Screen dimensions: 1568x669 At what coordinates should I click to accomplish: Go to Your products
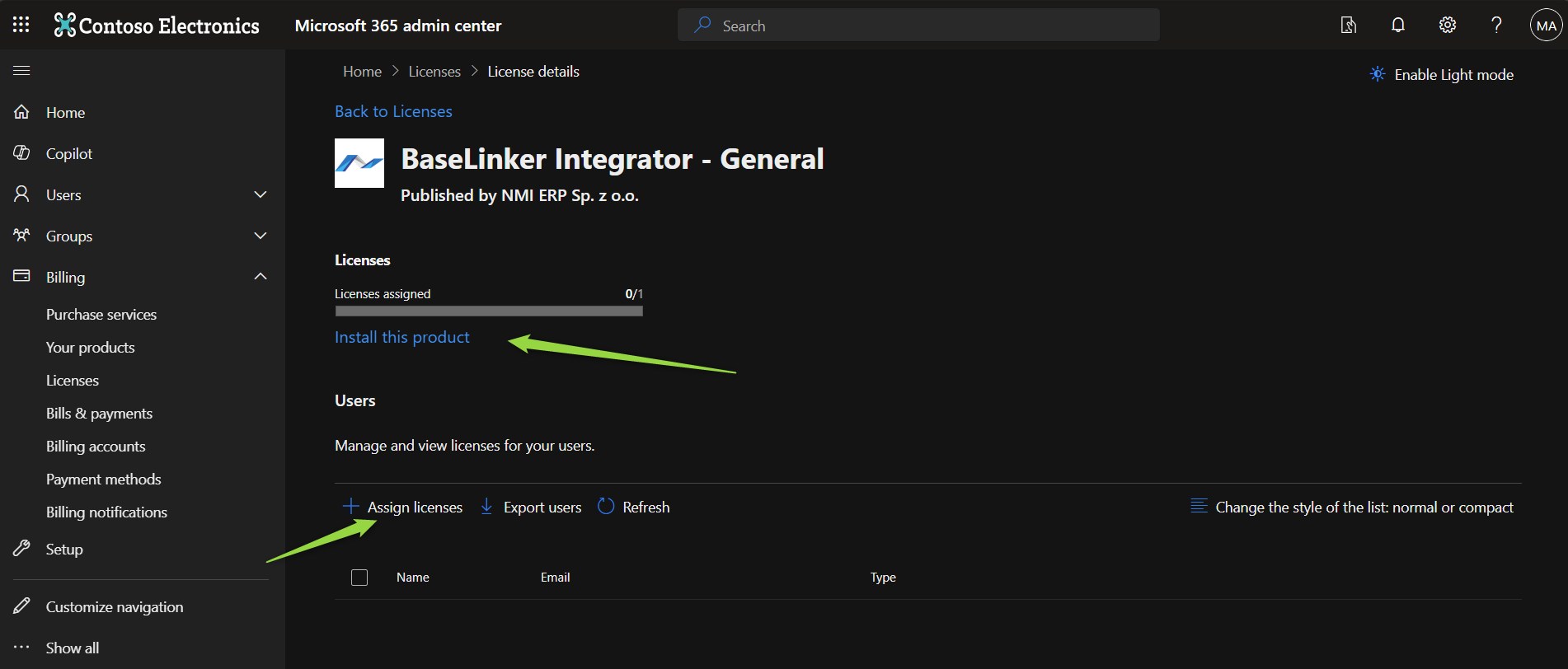91,348
